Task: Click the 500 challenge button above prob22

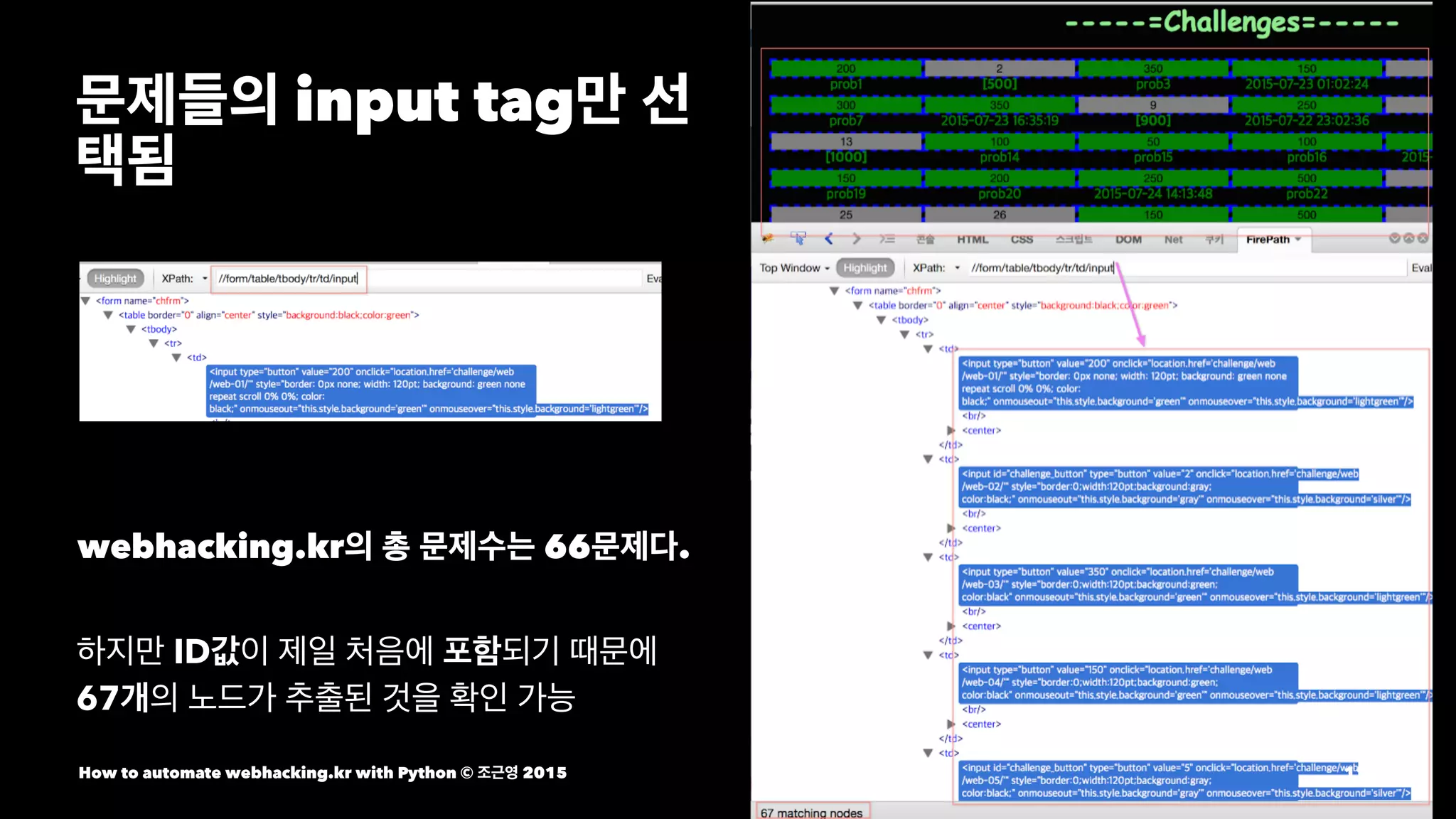Action: click(1307, 178)
